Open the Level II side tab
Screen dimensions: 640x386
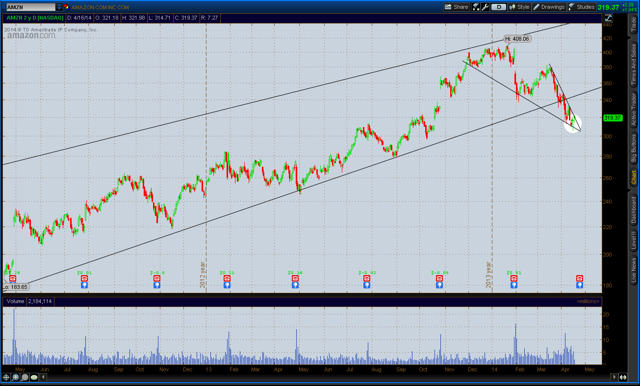(x=633, y=240)
